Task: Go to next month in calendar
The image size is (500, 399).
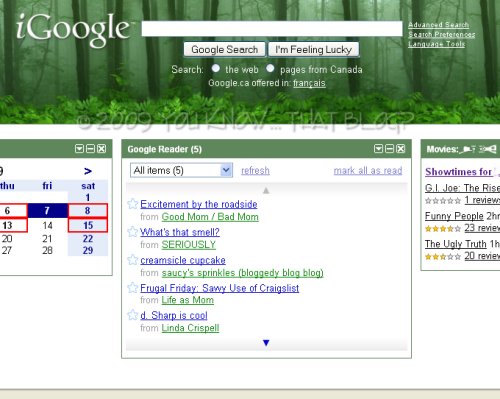Action: point(88,171)
